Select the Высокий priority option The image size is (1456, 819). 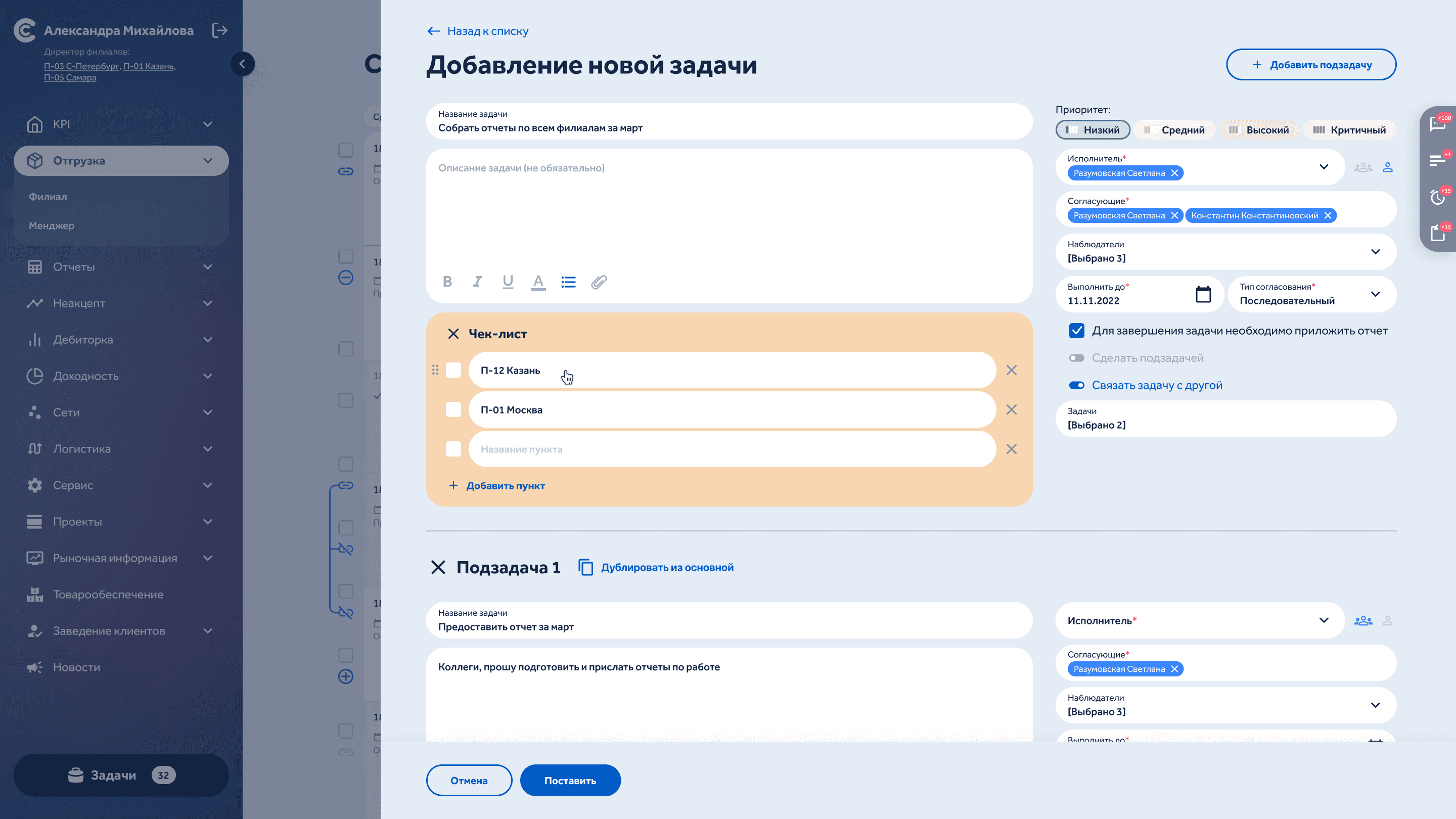tap(1259, 130)
